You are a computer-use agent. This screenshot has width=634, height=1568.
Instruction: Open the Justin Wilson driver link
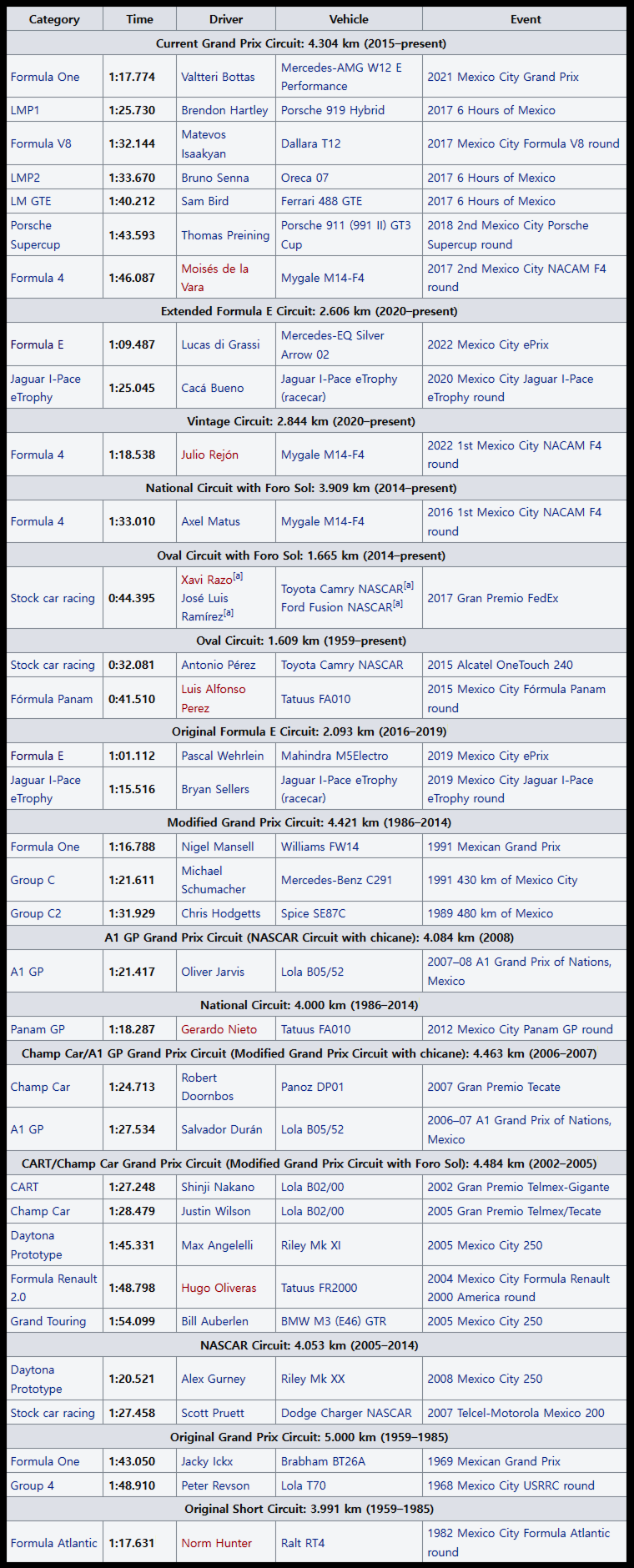click(218, 1211)
